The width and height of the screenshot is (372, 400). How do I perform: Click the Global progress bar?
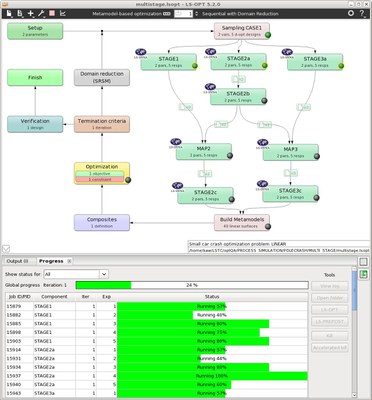[192, 285]
